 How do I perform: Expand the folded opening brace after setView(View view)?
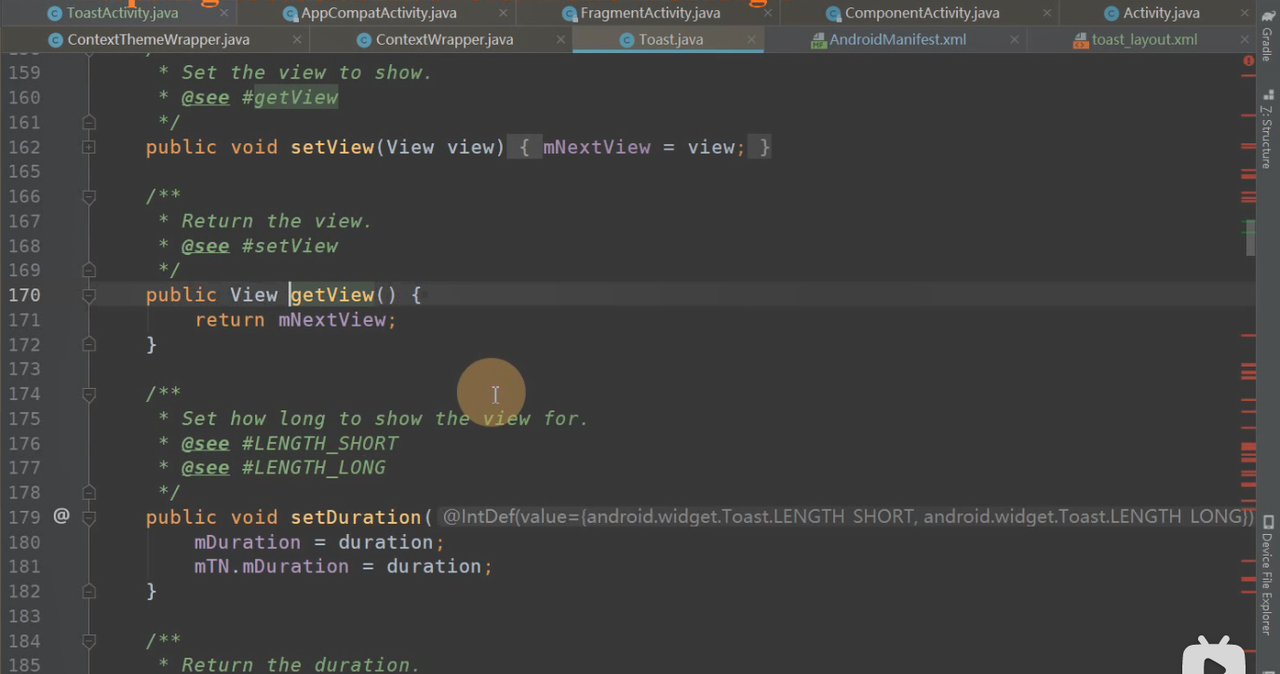coord(524,147)
